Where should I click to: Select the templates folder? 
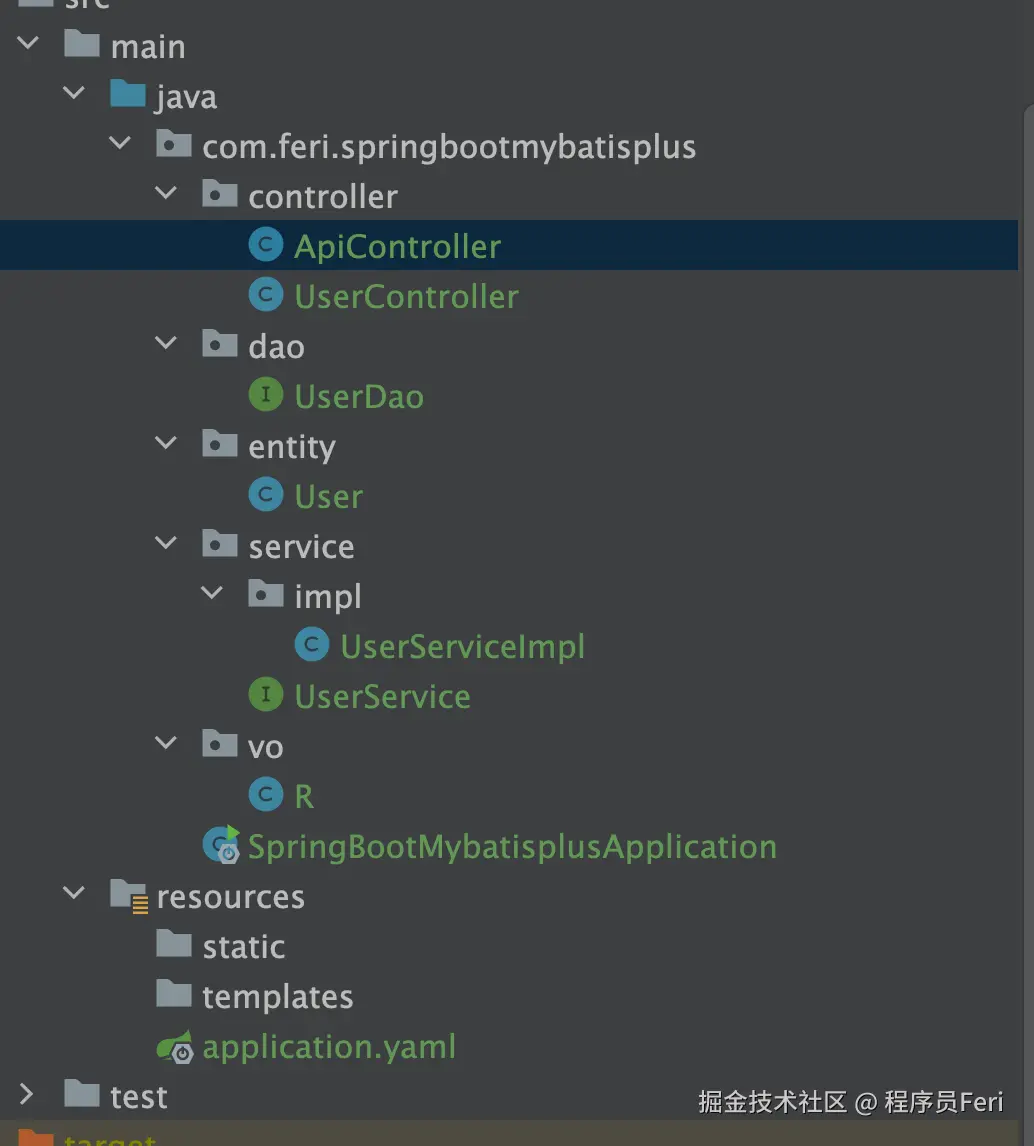(277, 997)
